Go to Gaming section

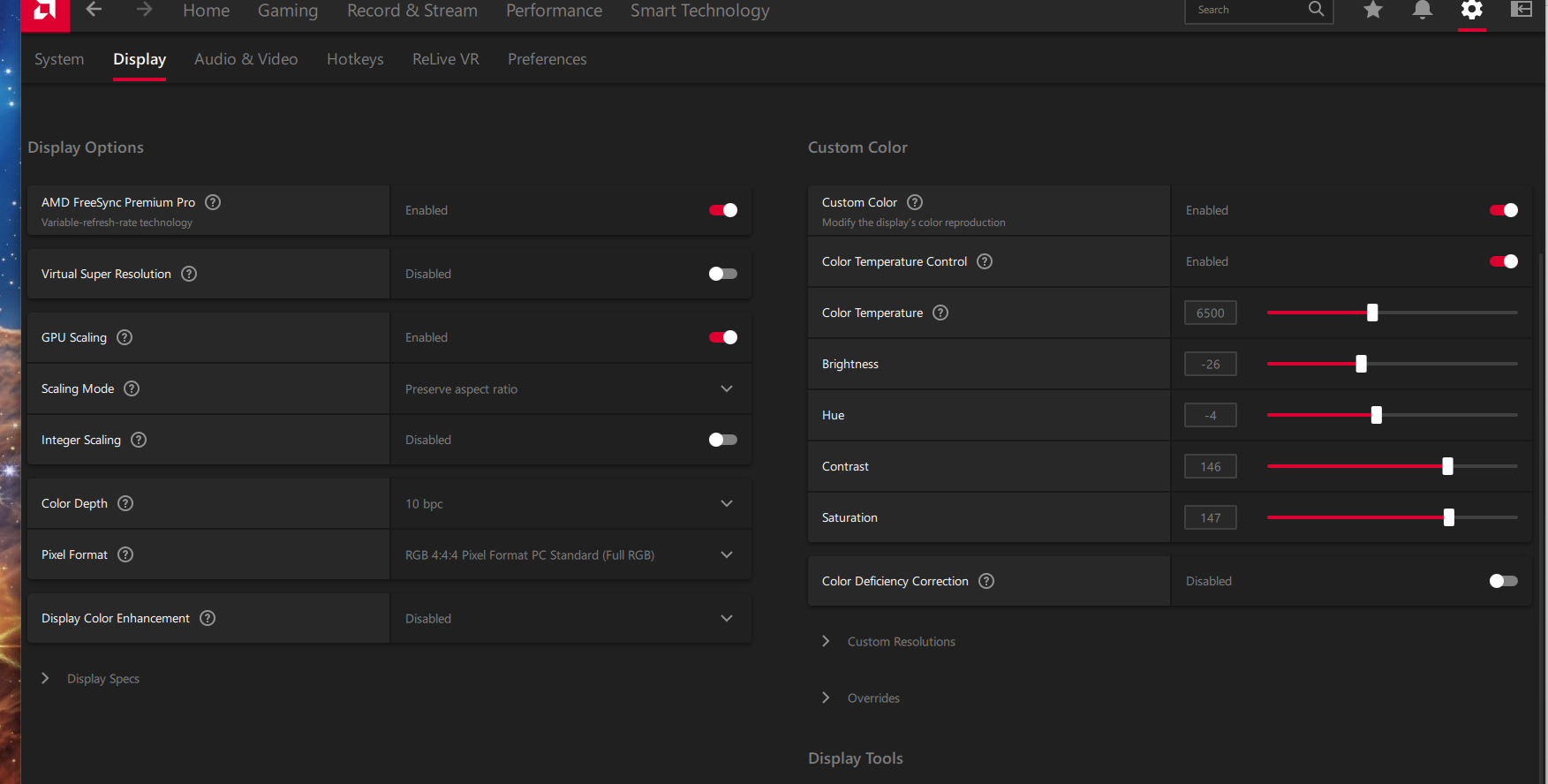[x=288, y=11]
